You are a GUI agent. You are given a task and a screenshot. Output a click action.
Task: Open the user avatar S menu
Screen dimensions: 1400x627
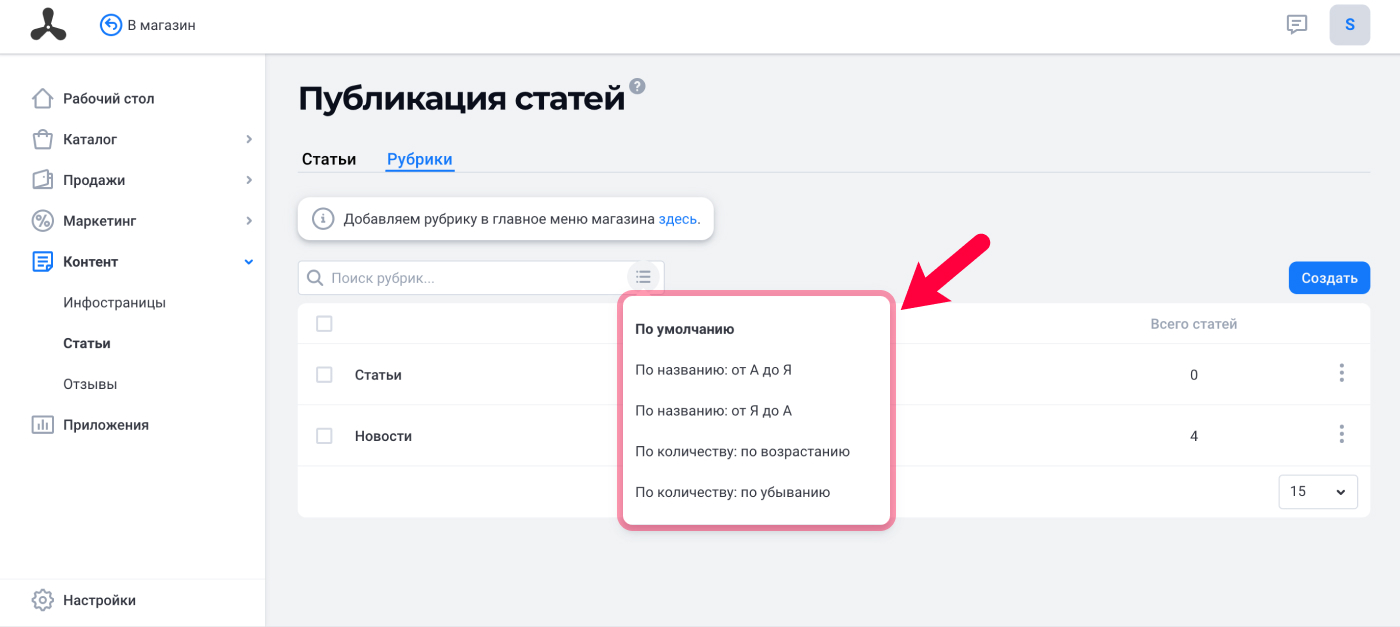1349,25
